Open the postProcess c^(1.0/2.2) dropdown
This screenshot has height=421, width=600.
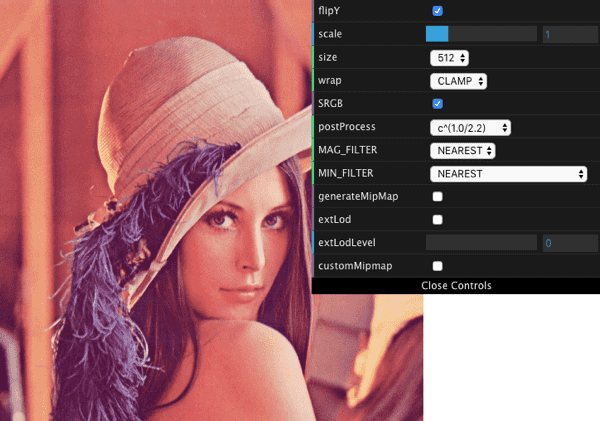pyautogui.click(x=470, y=128)
